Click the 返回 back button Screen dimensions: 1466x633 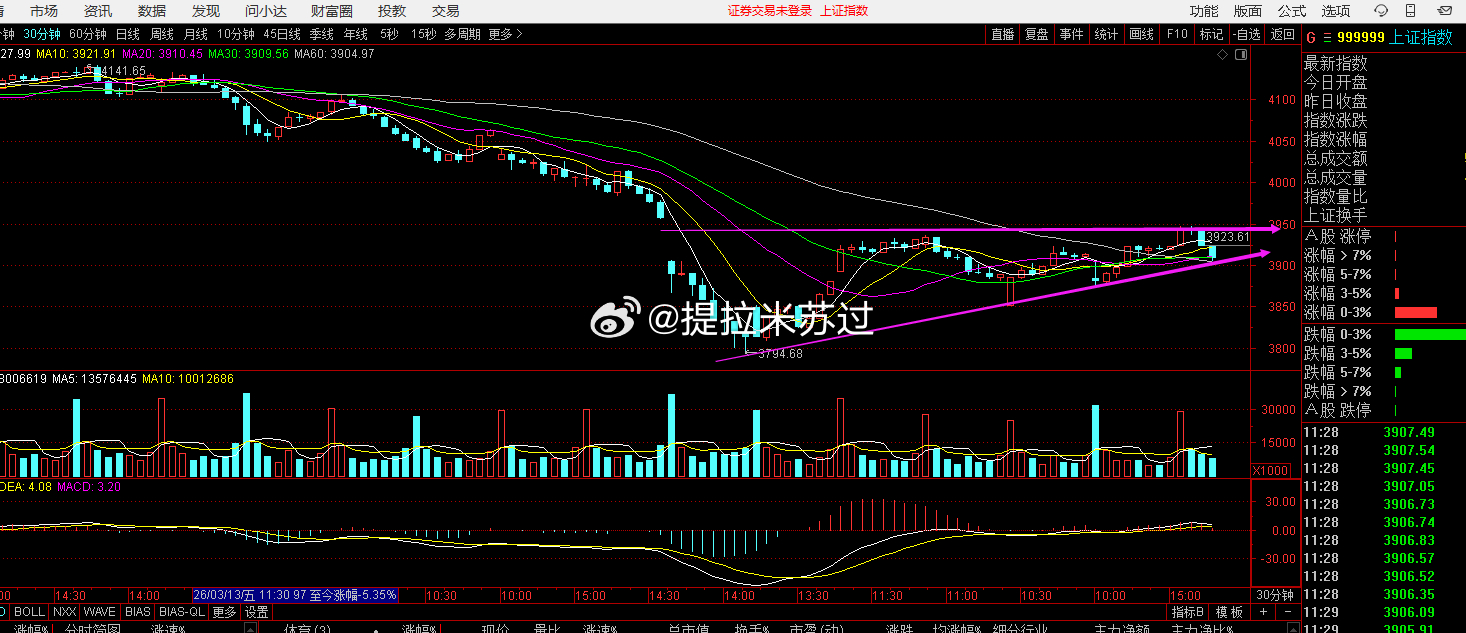(x=1282, y=33)
